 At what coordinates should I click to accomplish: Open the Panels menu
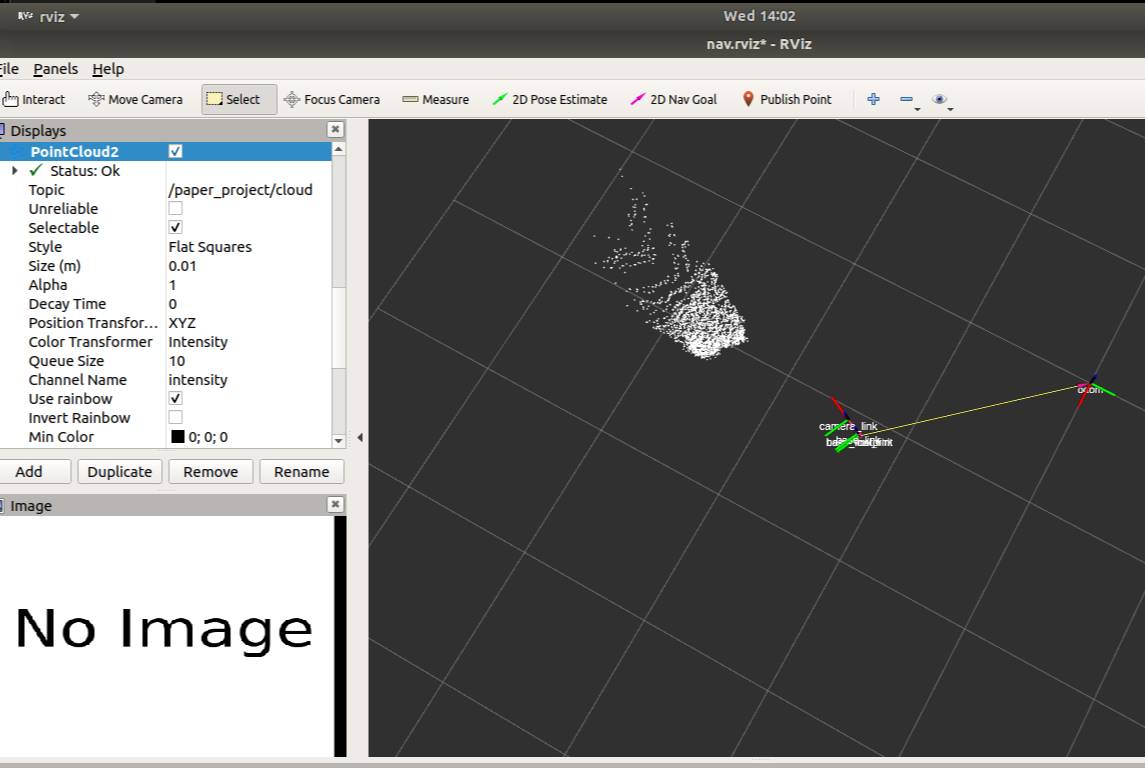[x=55, y=69]
